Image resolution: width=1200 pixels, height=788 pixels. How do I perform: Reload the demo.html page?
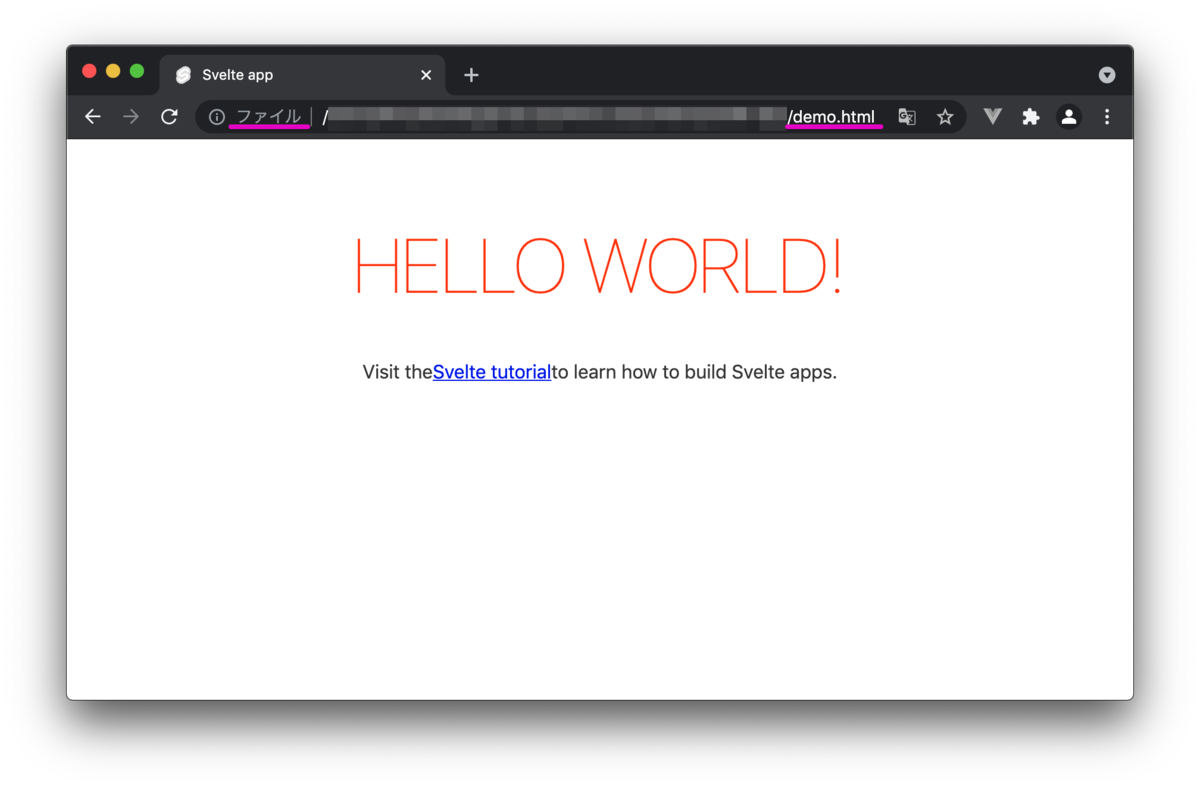169,117
